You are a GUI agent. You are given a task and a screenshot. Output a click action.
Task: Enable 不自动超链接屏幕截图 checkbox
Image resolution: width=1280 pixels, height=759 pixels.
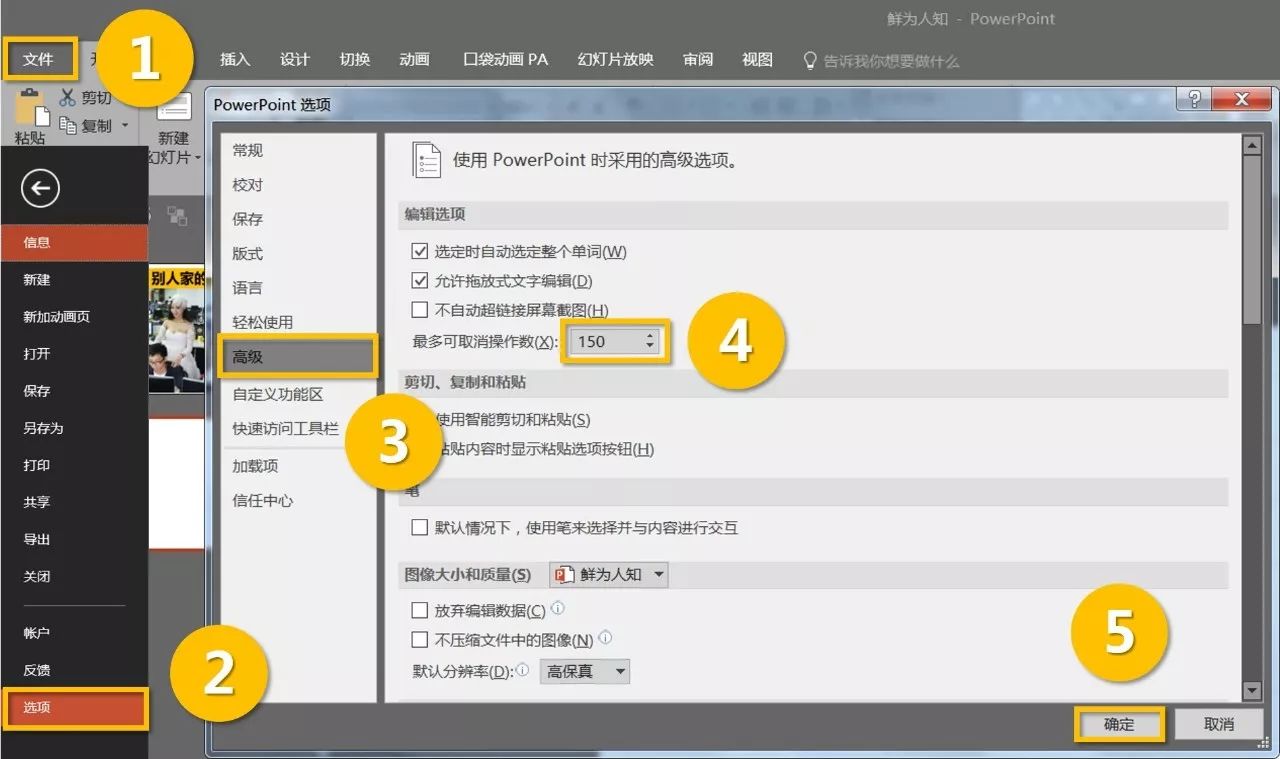pos(420,310)
